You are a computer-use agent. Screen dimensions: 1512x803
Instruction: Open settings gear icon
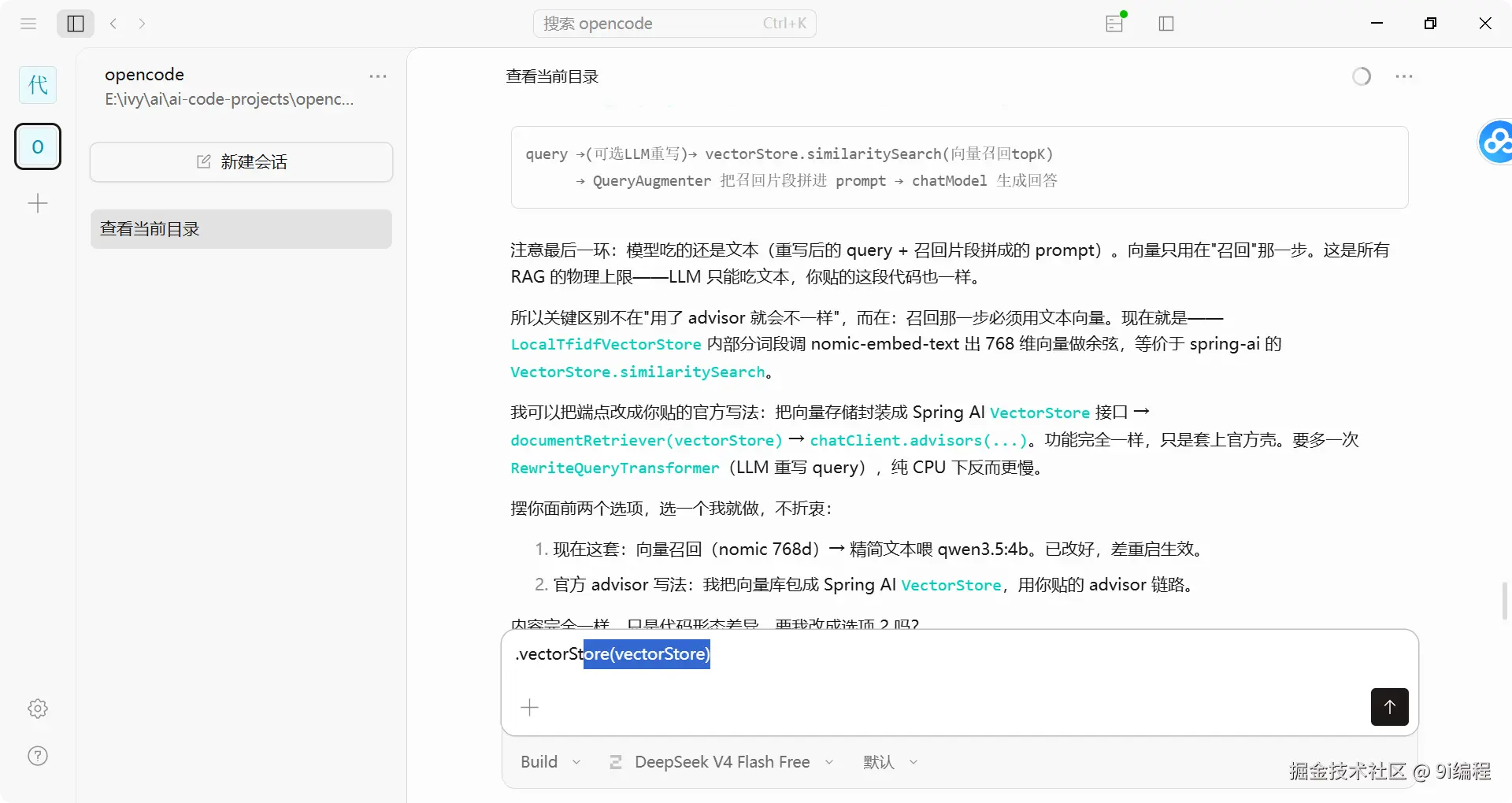38,709
